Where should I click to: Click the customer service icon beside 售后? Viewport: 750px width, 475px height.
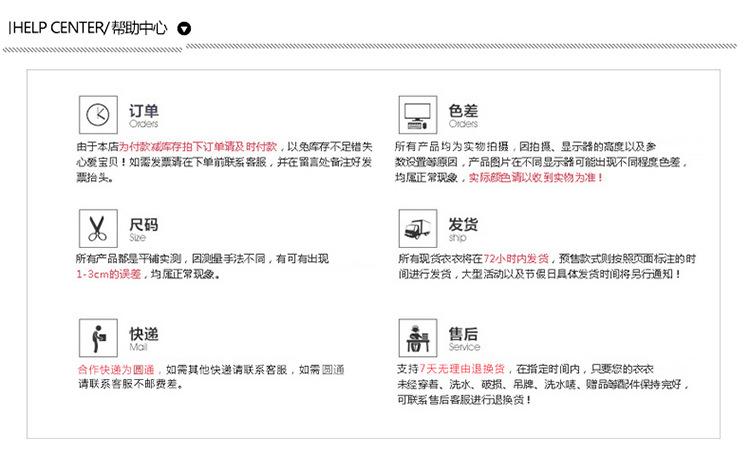[417, 337]
